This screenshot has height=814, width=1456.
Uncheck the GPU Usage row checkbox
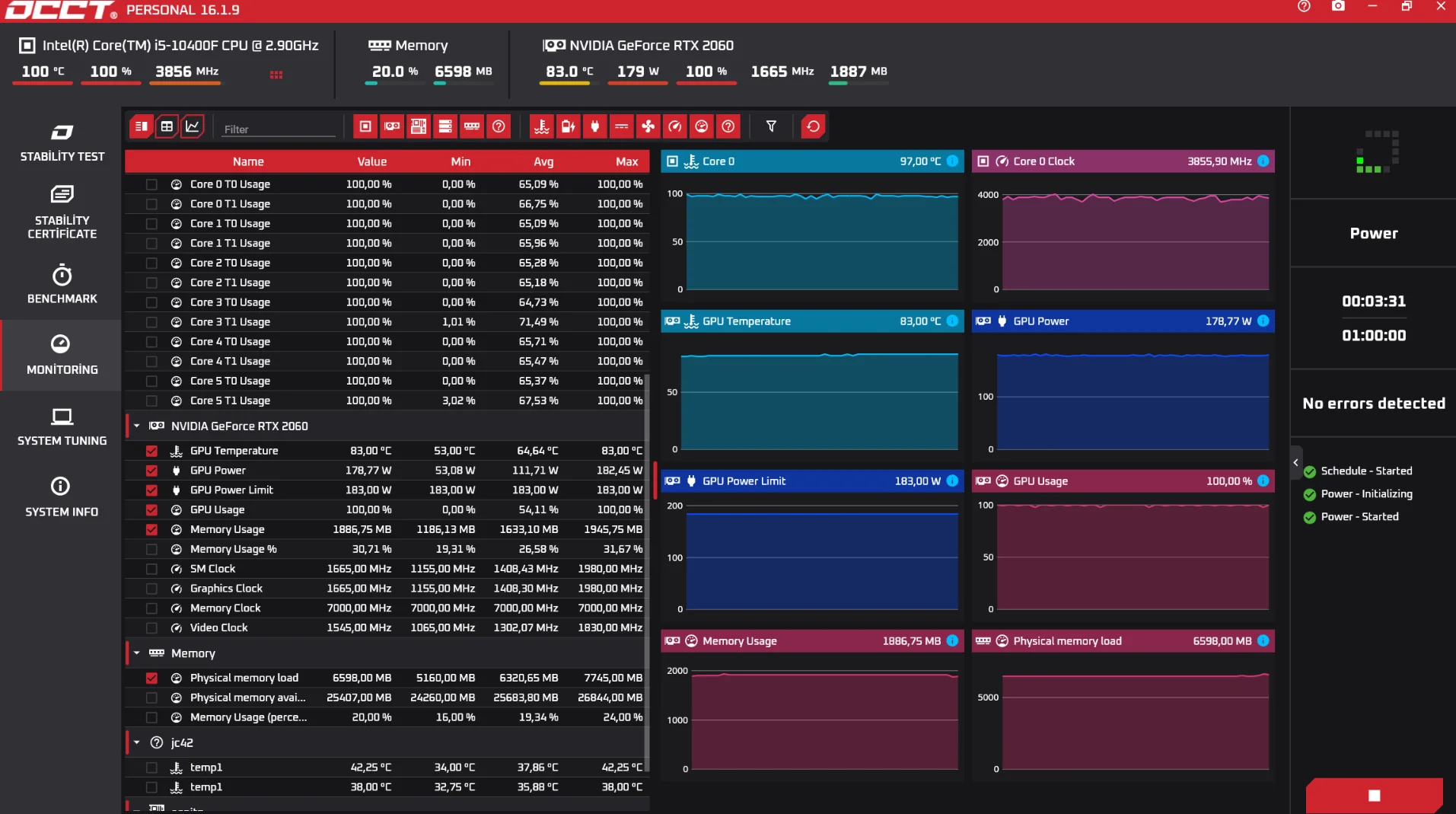click(151, 510)
